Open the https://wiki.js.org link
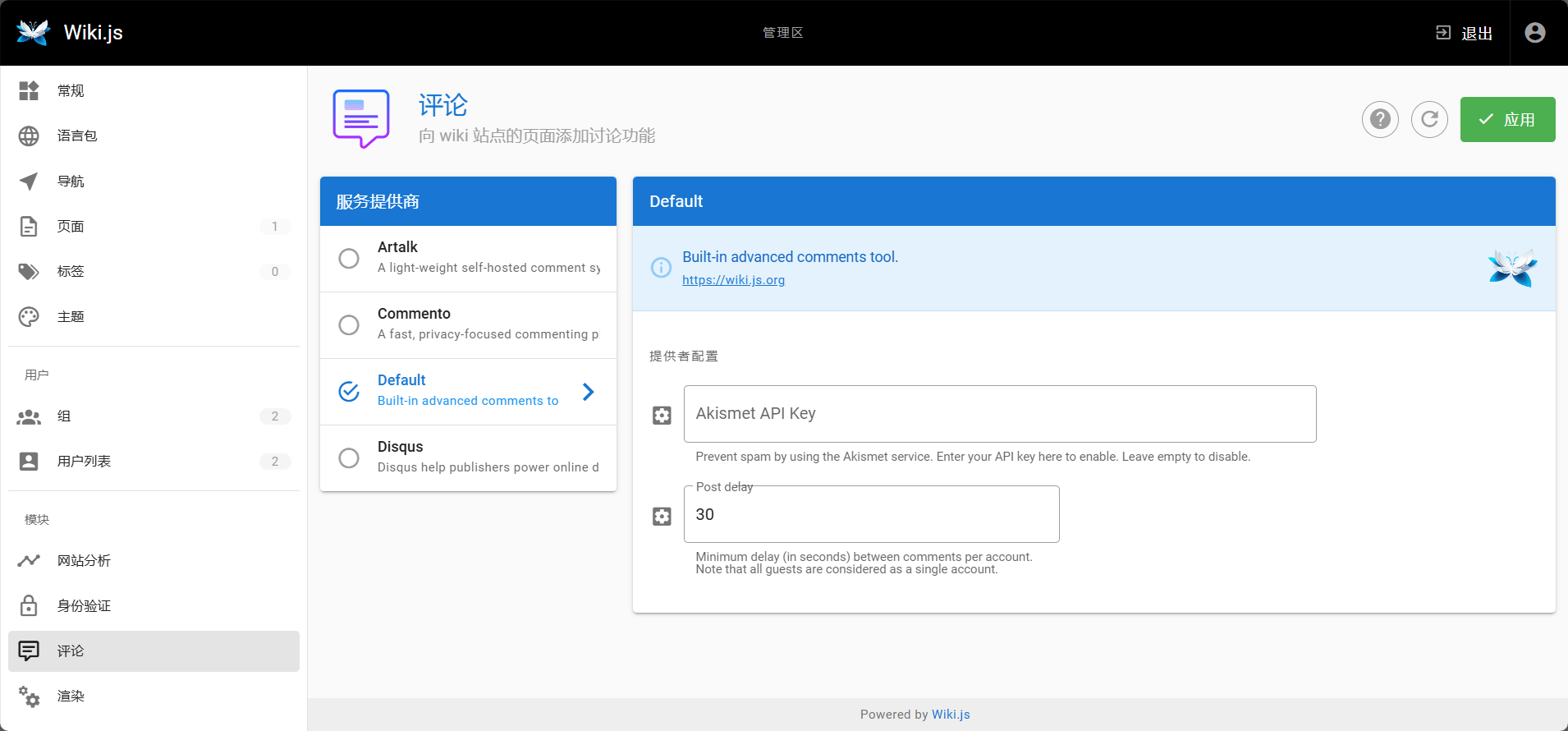This screenshot has height=731, width=1568. pos(733,280)
